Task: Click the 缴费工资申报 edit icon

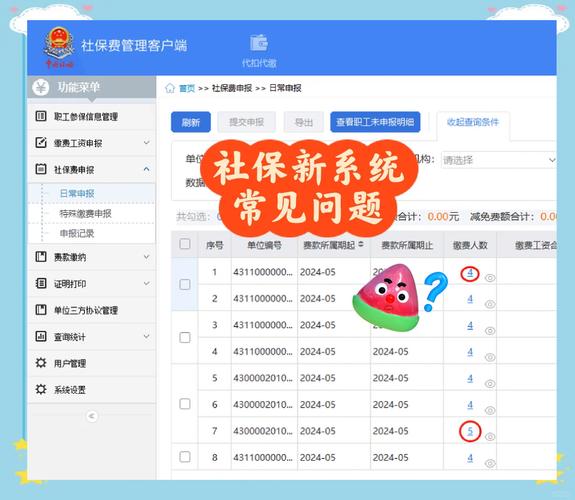Action: [41, 142]
